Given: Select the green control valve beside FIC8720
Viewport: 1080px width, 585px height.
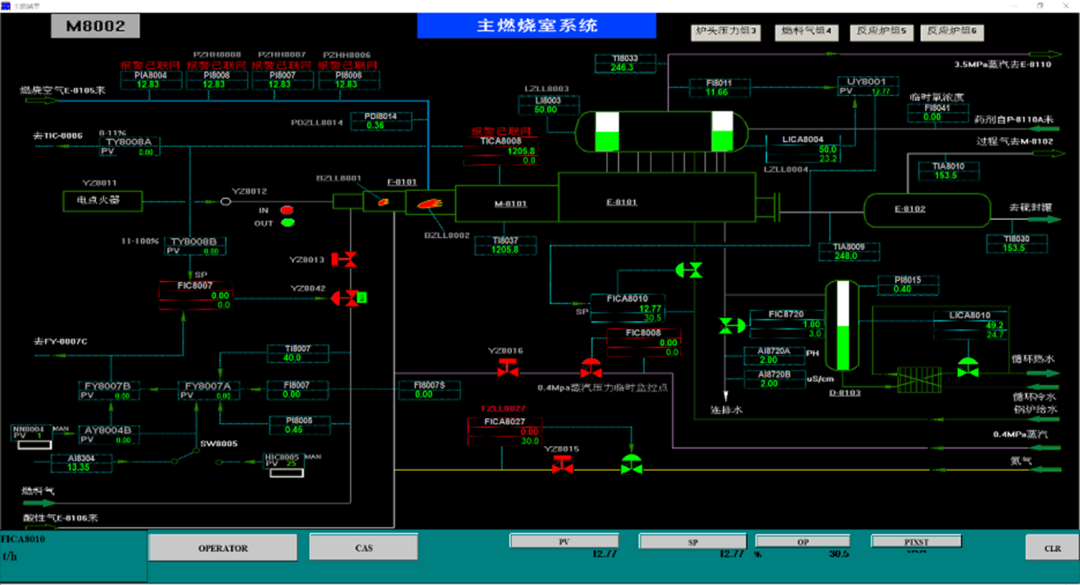Looking at the screenshot, I should pos(731,325).
